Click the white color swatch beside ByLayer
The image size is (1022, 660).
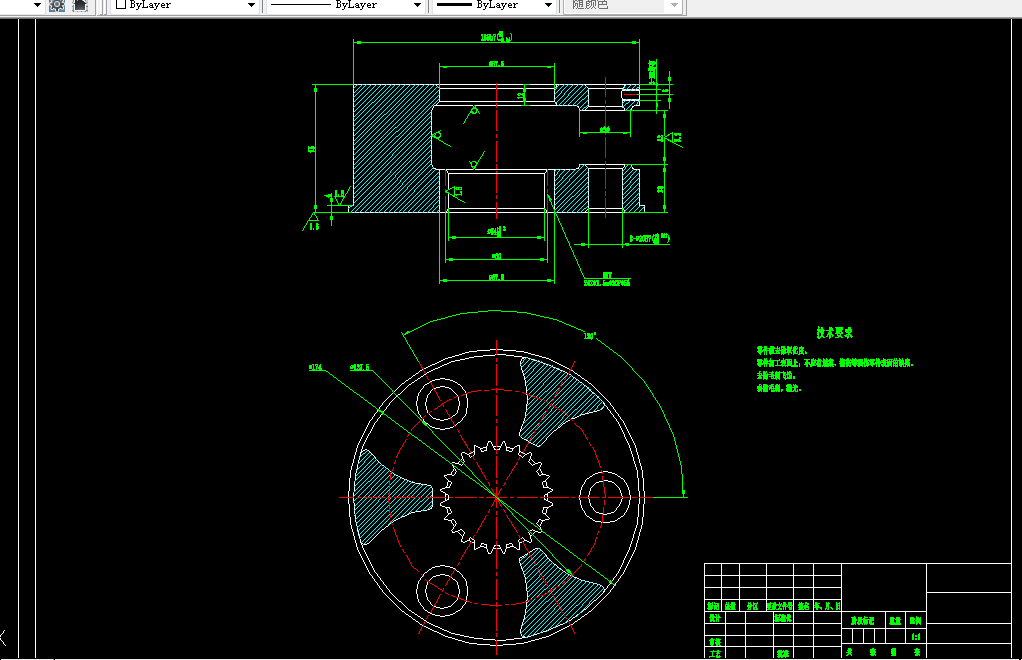click(x=121, y=5)
